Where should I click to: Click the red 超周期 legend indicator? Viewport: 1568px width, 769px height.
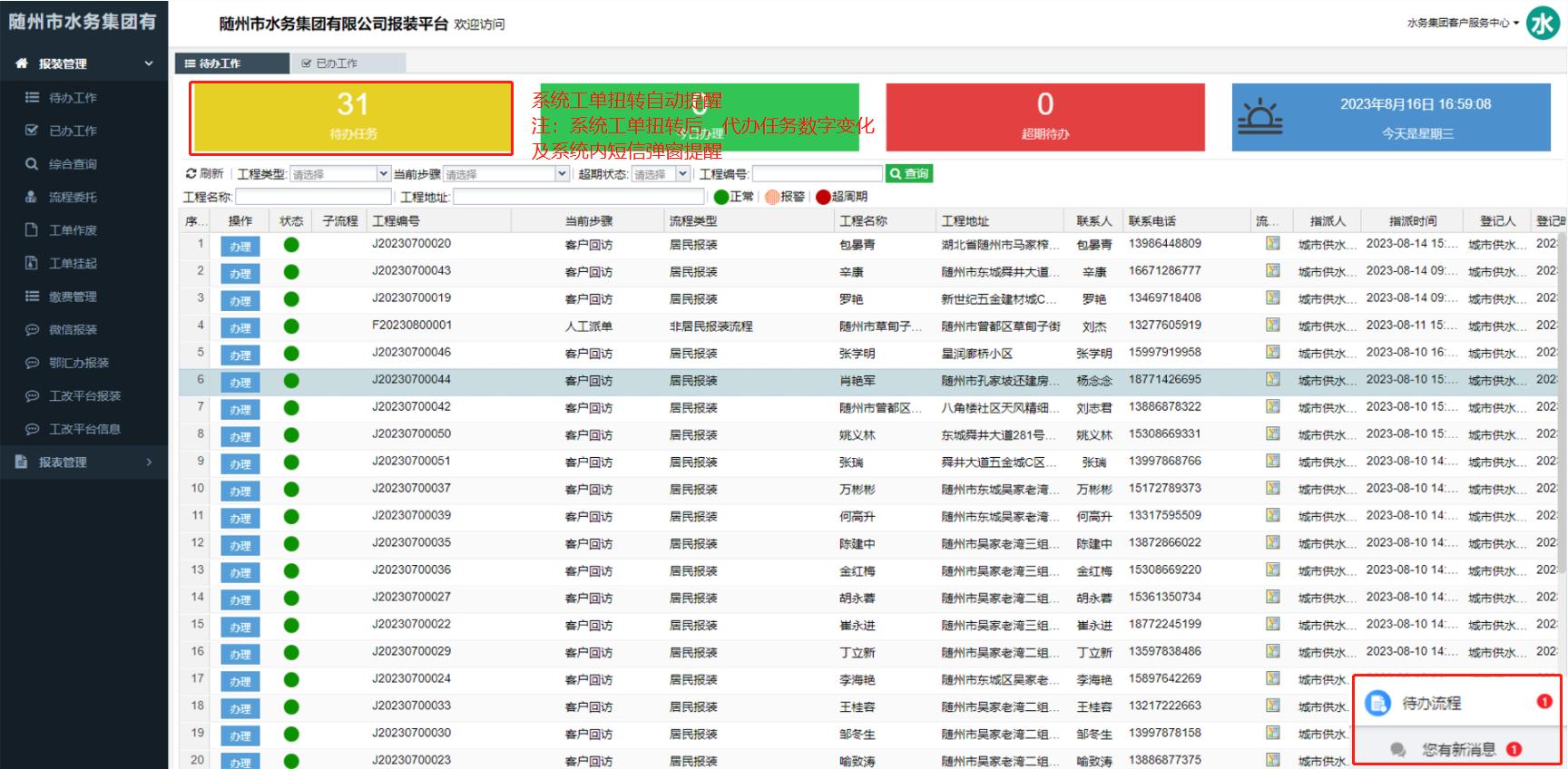(823, 197)
